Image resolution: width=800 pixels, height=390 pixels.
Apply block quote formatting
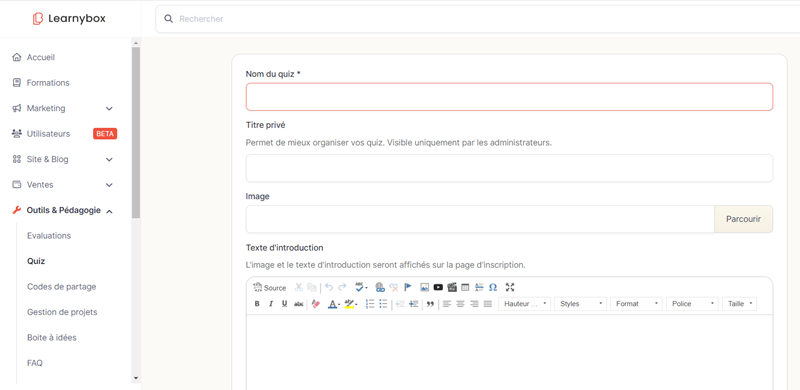[x=430, y=304]
